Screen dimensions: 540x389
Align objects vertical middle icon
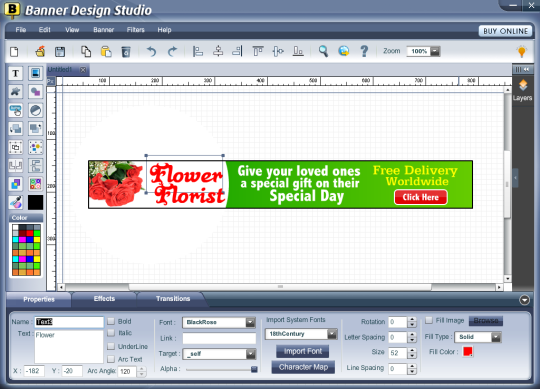278,51
